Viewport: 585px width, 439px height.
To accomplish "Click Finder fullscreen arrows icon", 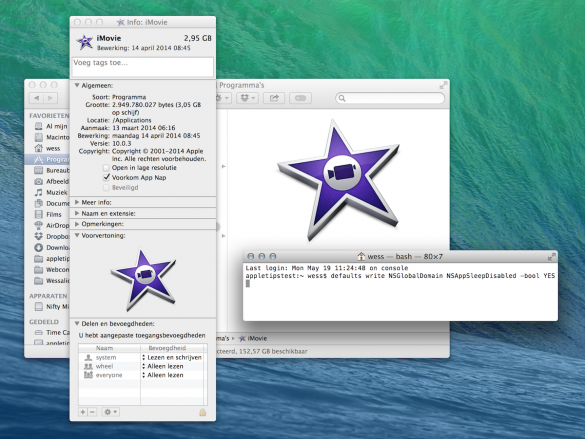I will click(x=442, y=85).
